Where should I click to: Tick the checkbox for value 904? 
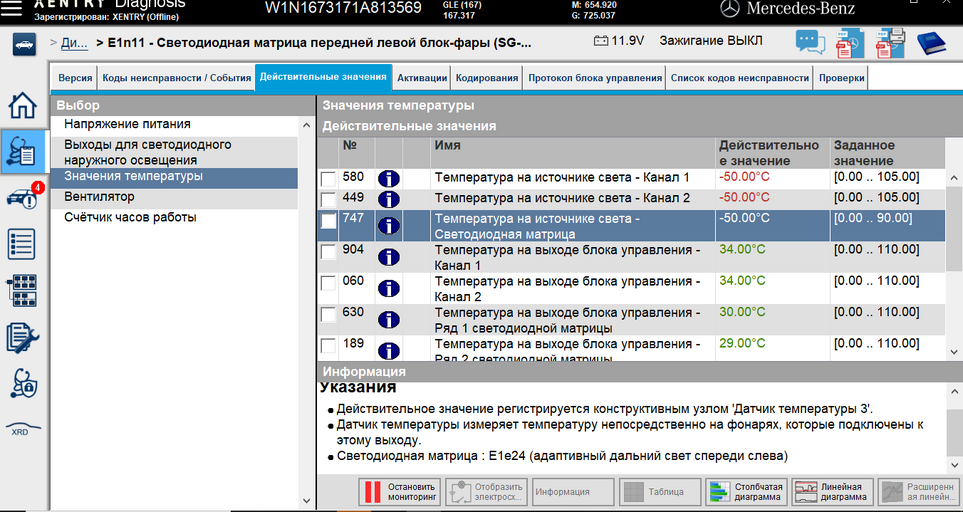pyautogui.click(x=329, y=252)
